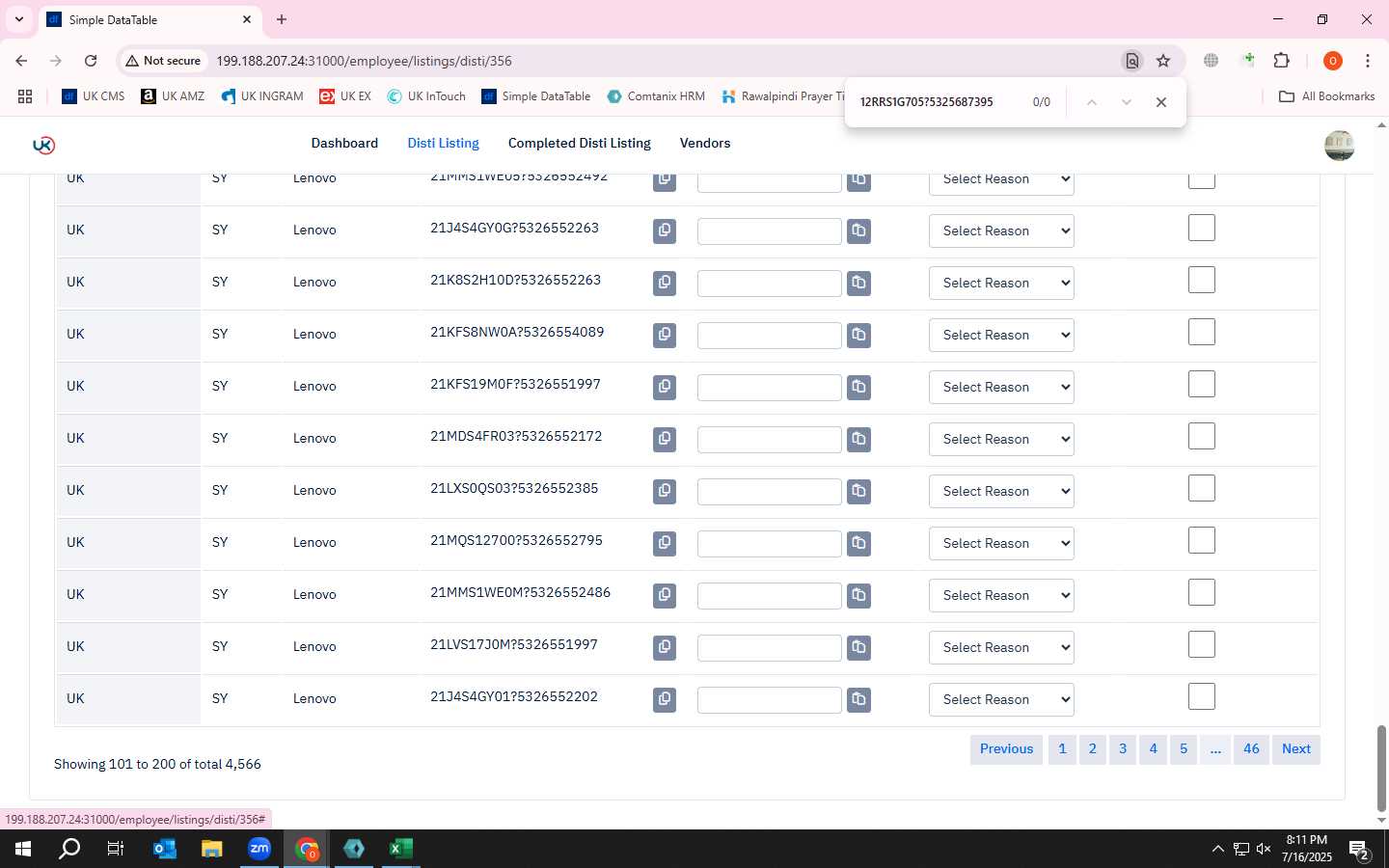The height and width of the screenshot is (868, 1389).
Task: Open Excel from the taskbar
Action: (x=401, y=849)
